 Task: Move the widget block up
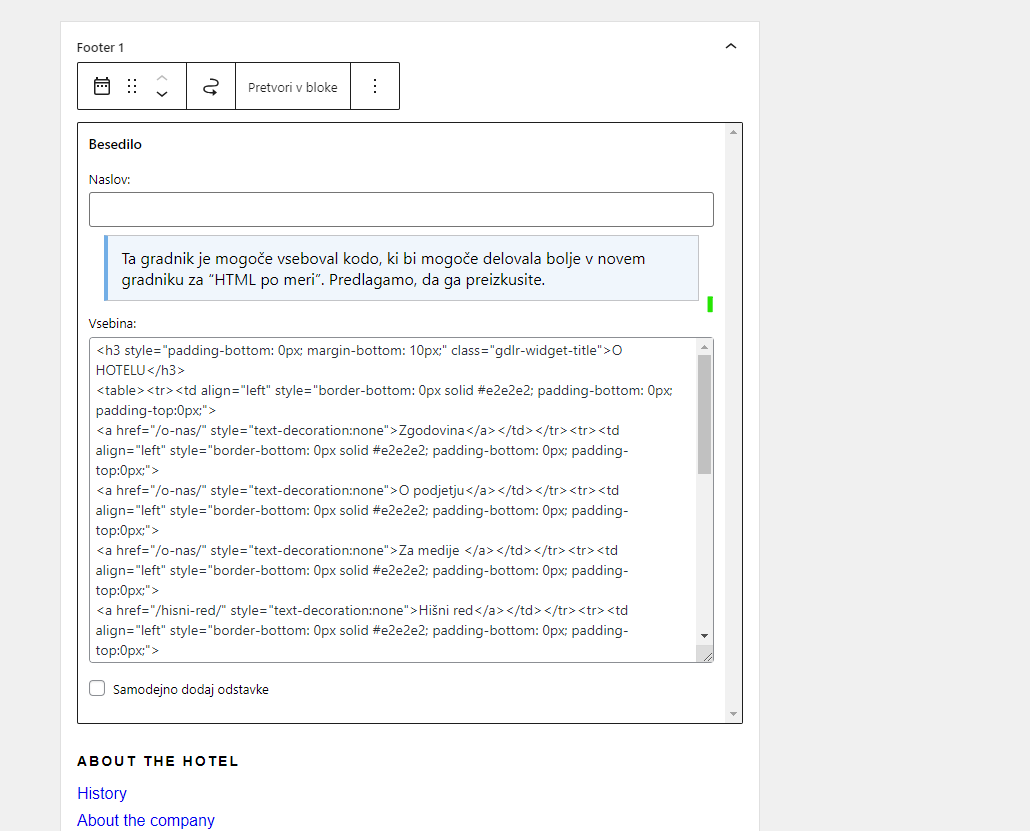pos(162,78)
